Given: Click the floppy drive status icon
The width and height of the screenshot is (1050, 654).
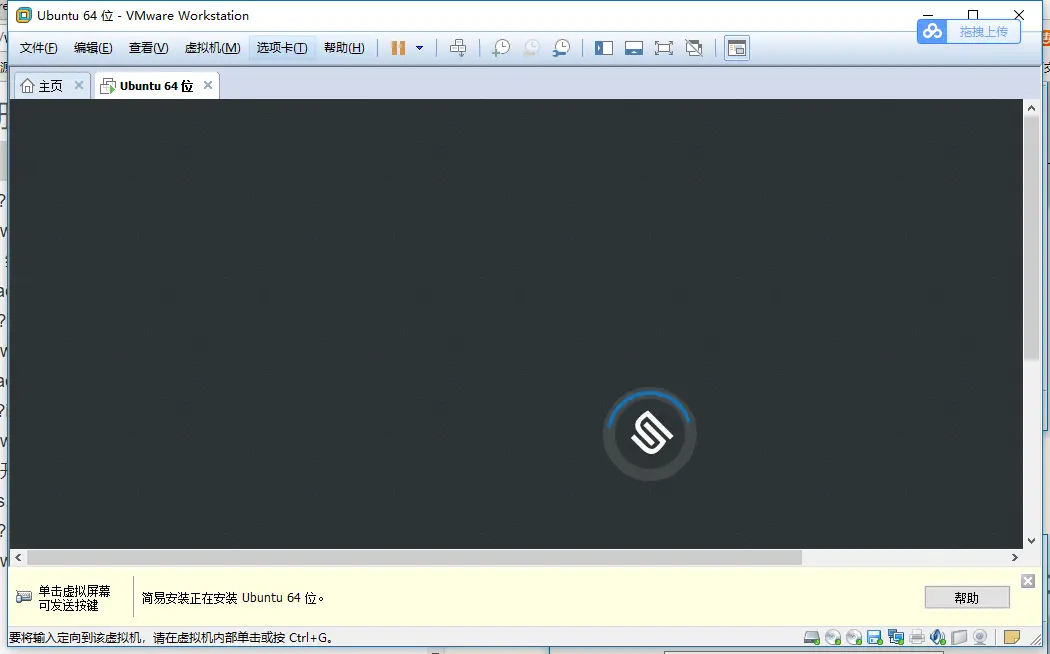Looking at the screenshot, I should 875,637.
